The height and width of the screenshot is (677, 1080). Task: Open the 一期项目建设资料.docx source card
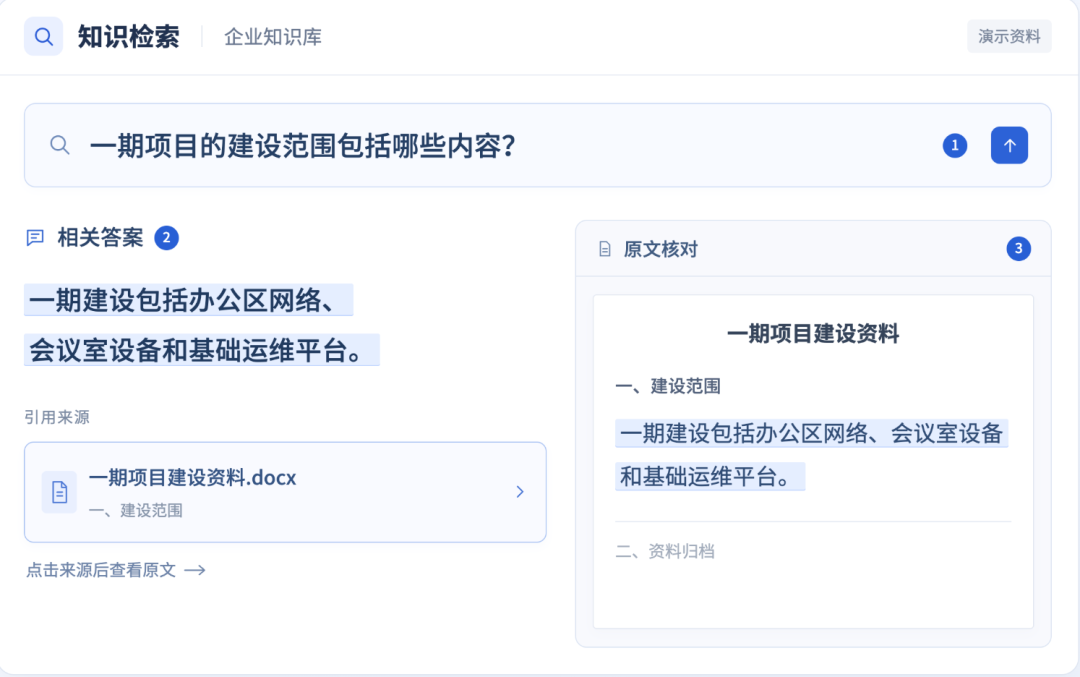[285, 492]
